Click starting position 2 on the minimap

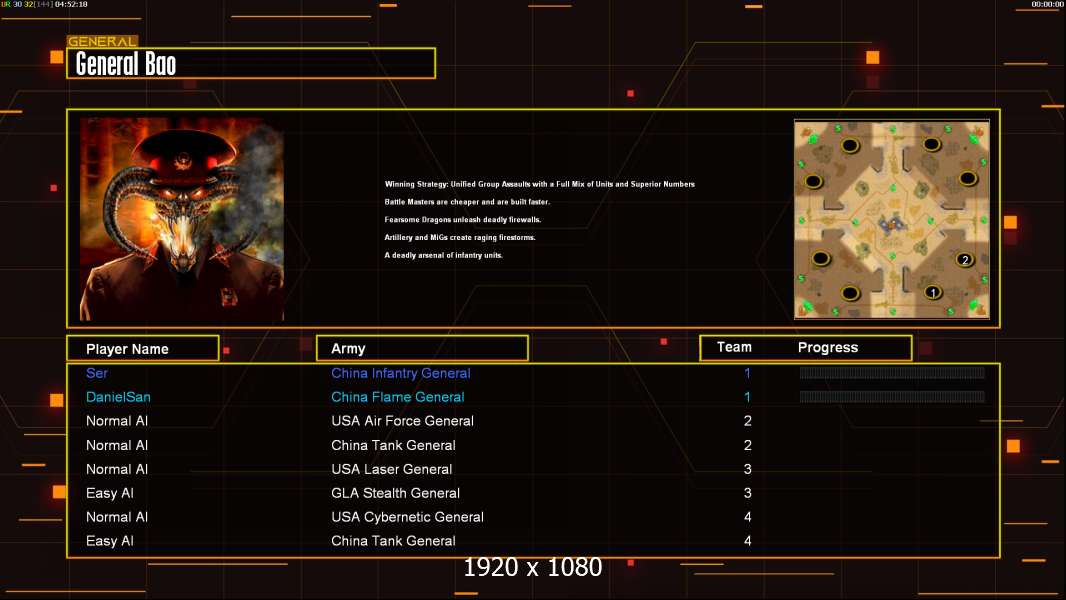coord(964,260)
